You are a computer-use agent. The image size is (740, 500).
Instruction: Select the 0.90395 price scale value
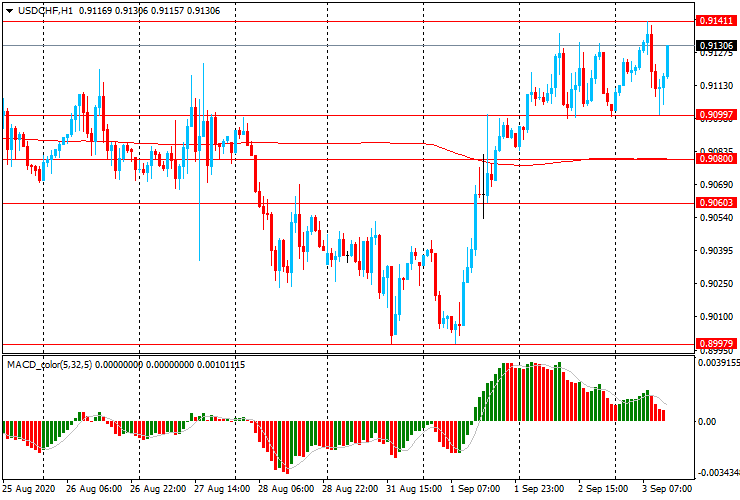pyautogui.click(x=716, y=251)
